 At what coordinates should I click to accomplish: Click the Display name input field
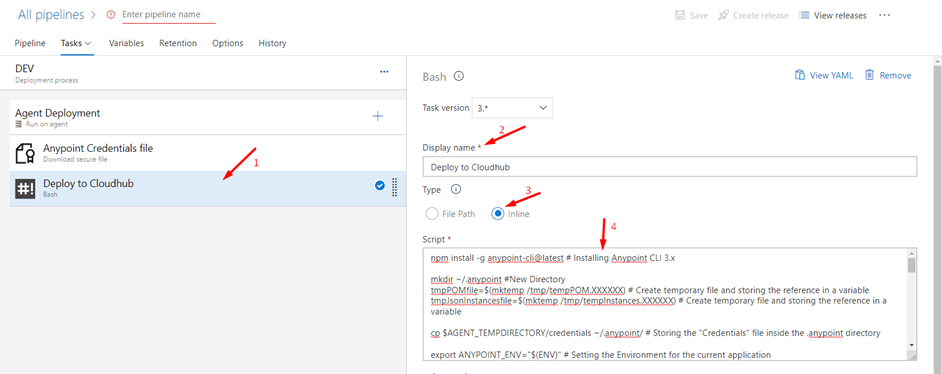click(670, 166)
